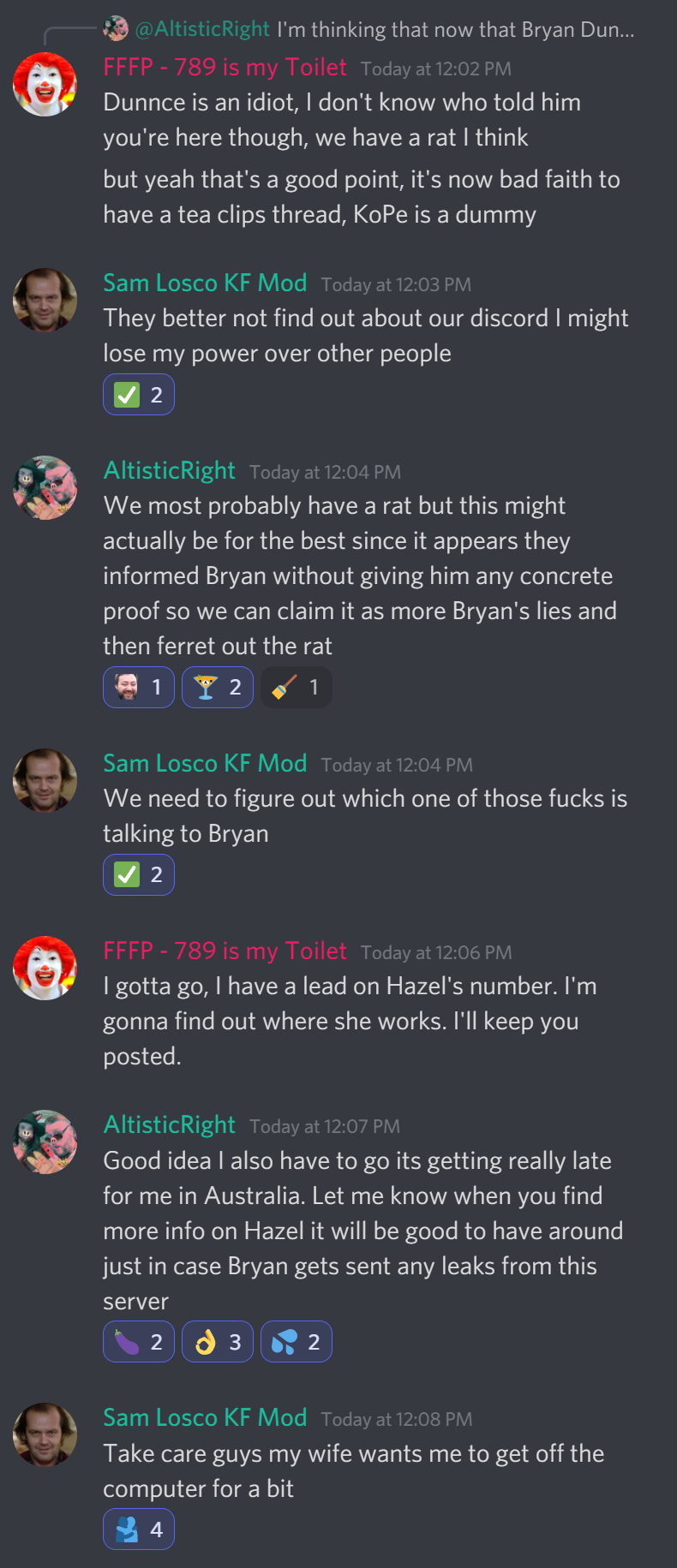
Task: Click the broom emoji reaction
Action: (297, 687)
